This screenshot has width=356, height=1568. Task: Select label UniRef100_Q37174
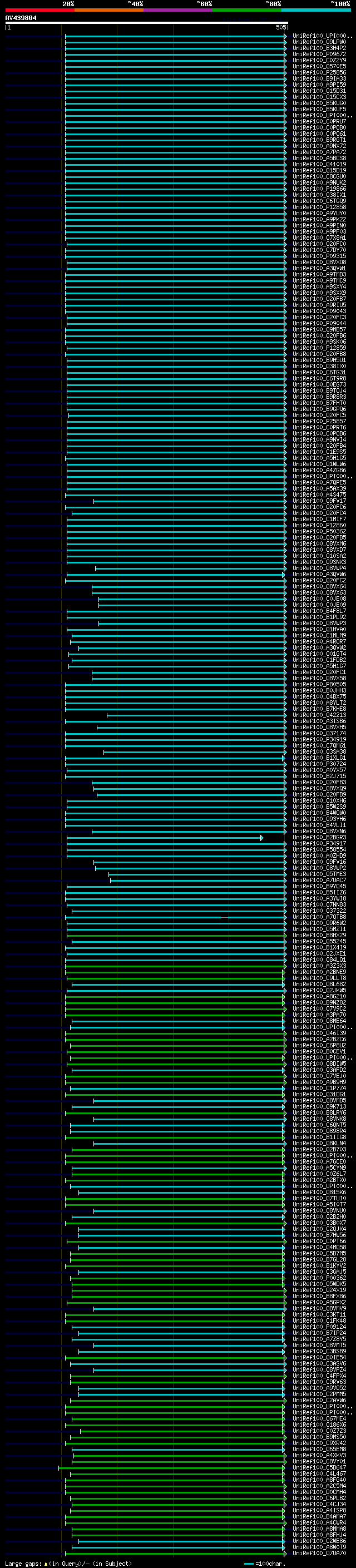click(319, 734)
